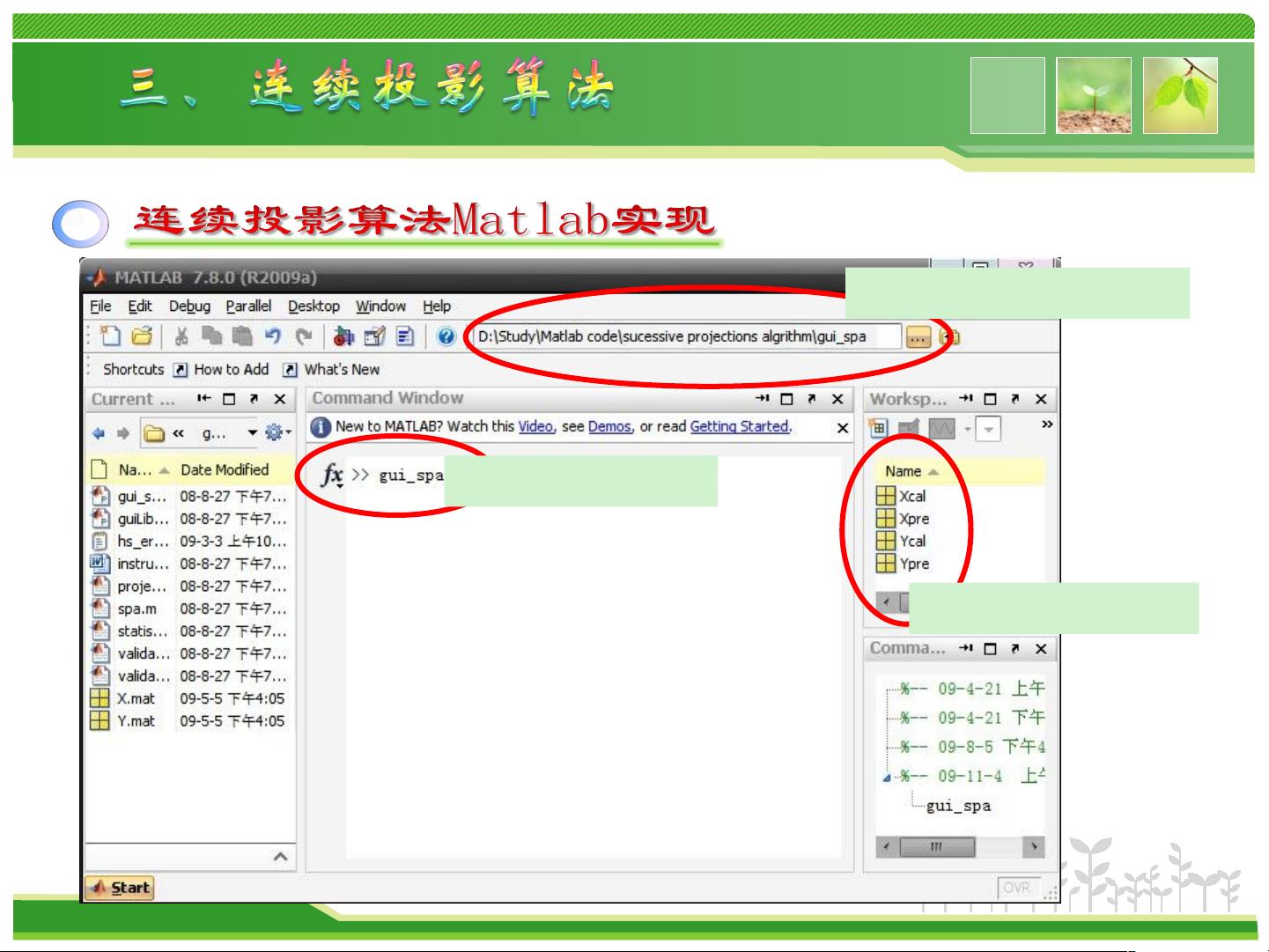Viewport: 1269px width, 952px height.
Task: Click the Open file folder icon
Action: pyautogui.click(x=142, y=336)
